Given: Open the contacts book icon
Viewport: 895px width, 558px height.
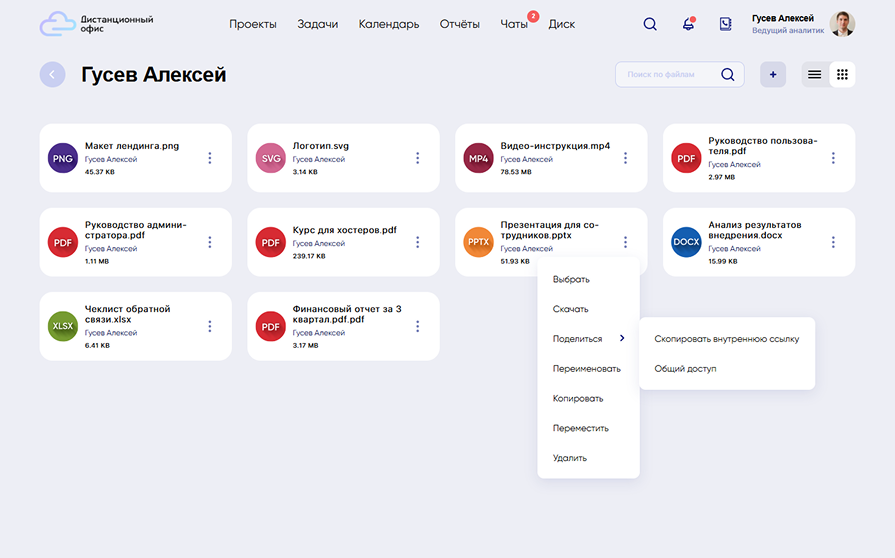Looking at the screenshot, I should pyautogui.click(x=726, y=24).
